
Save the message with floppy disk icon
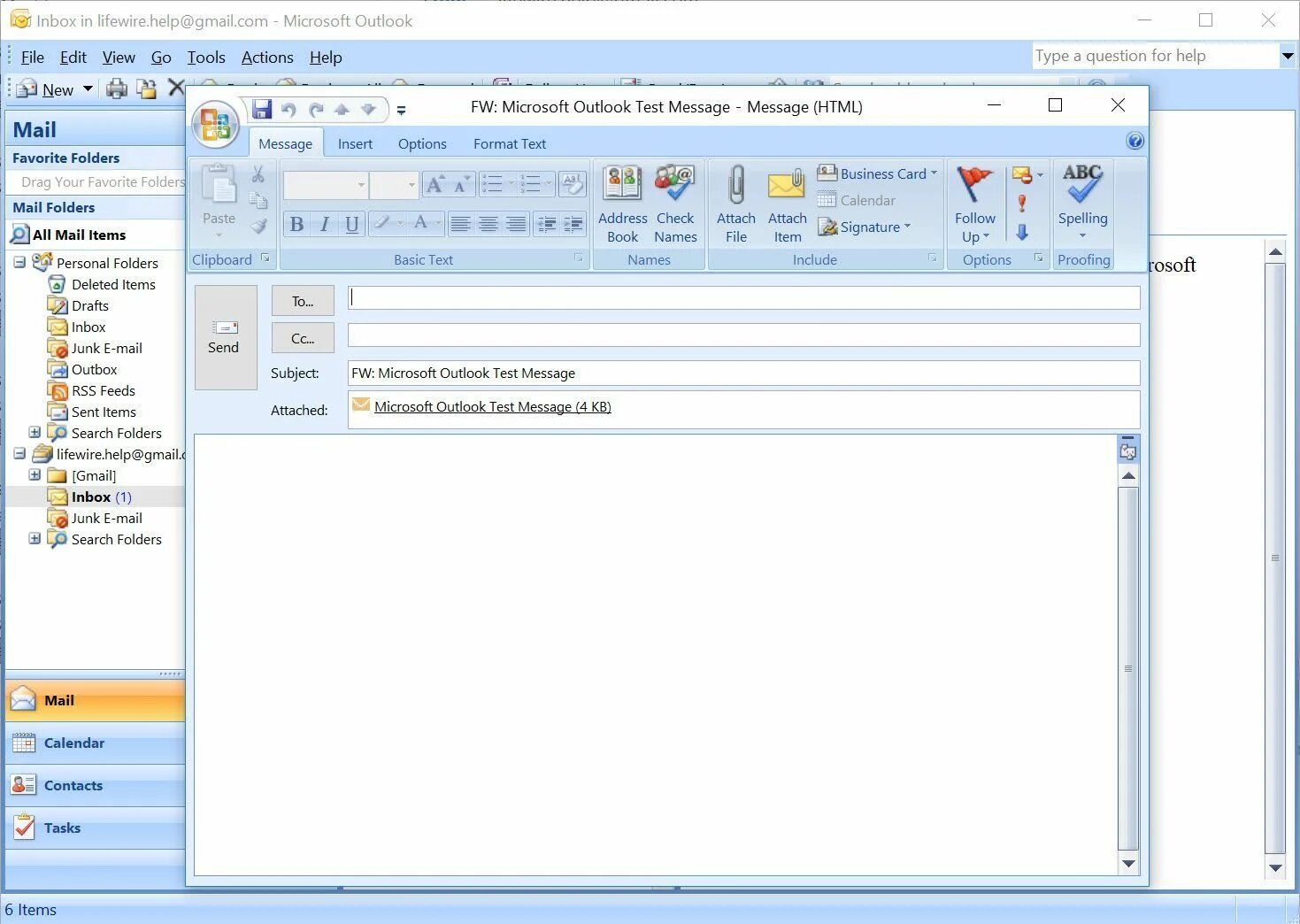coord(262,109)
